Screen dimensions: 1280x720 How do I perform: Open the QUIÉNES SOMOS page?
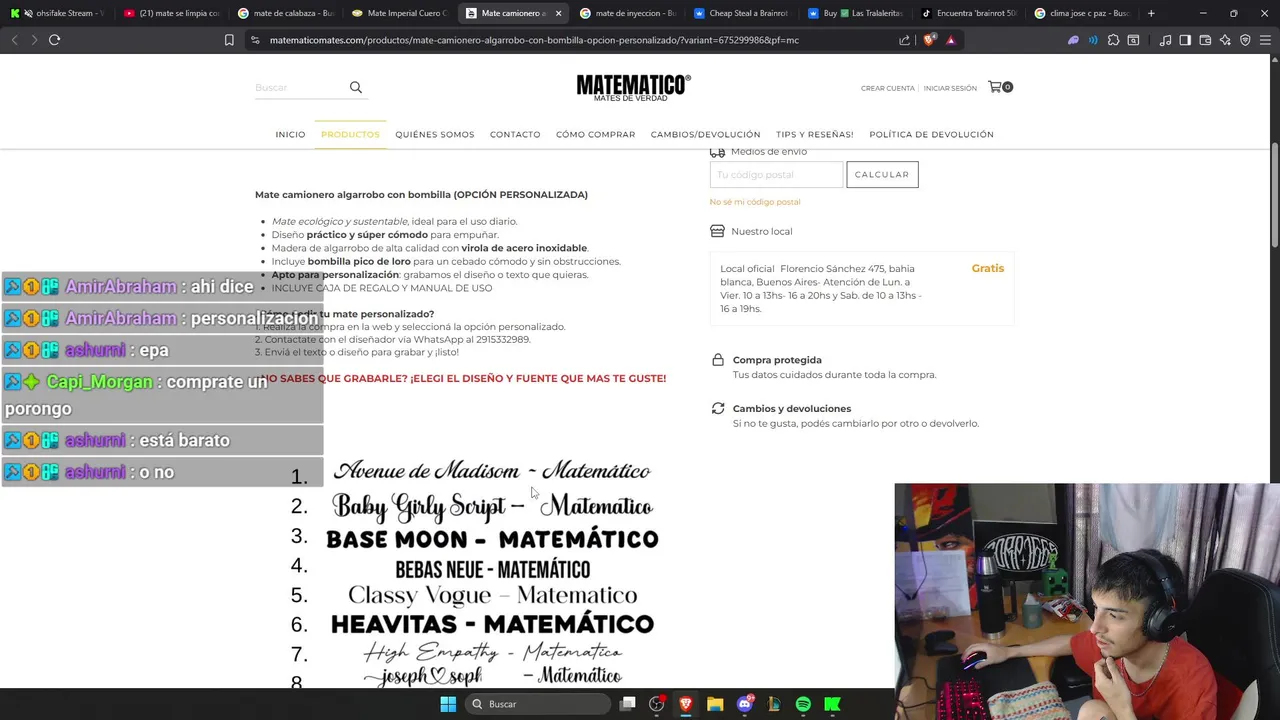[435, 134]
